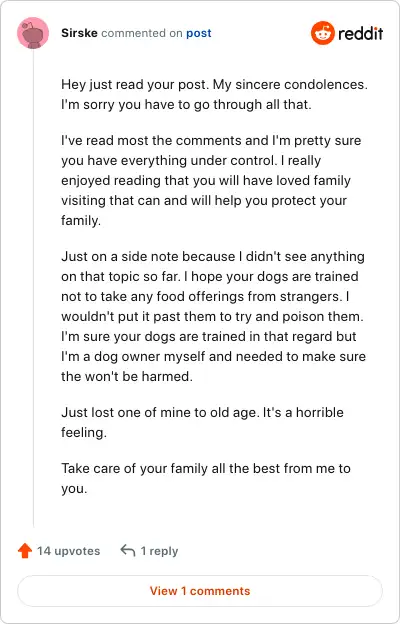Click paragraph starting 'I've read most the comments'
This screenshot has width=400, height=624.
point(211,180)
